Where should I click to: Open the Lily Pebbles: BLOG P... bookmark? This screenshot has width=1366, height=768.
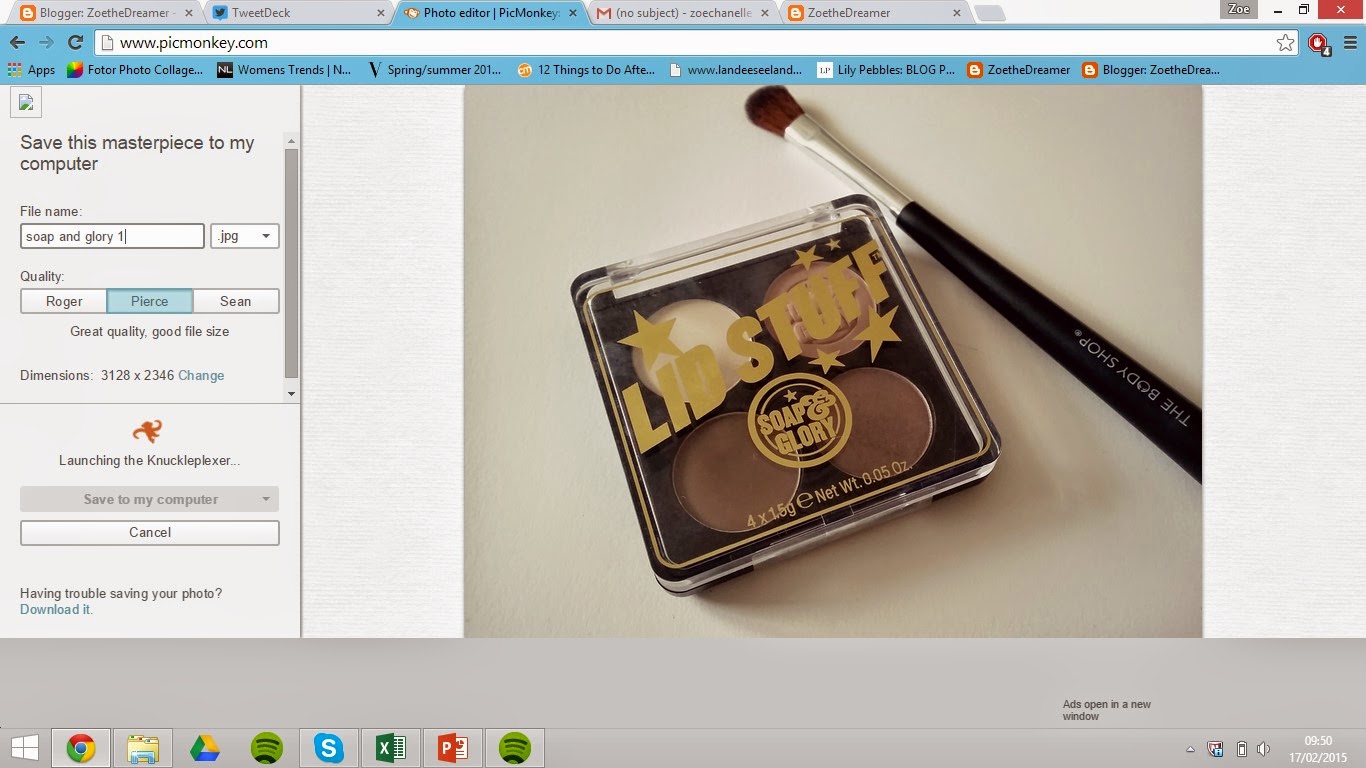(x=886, y=70)
